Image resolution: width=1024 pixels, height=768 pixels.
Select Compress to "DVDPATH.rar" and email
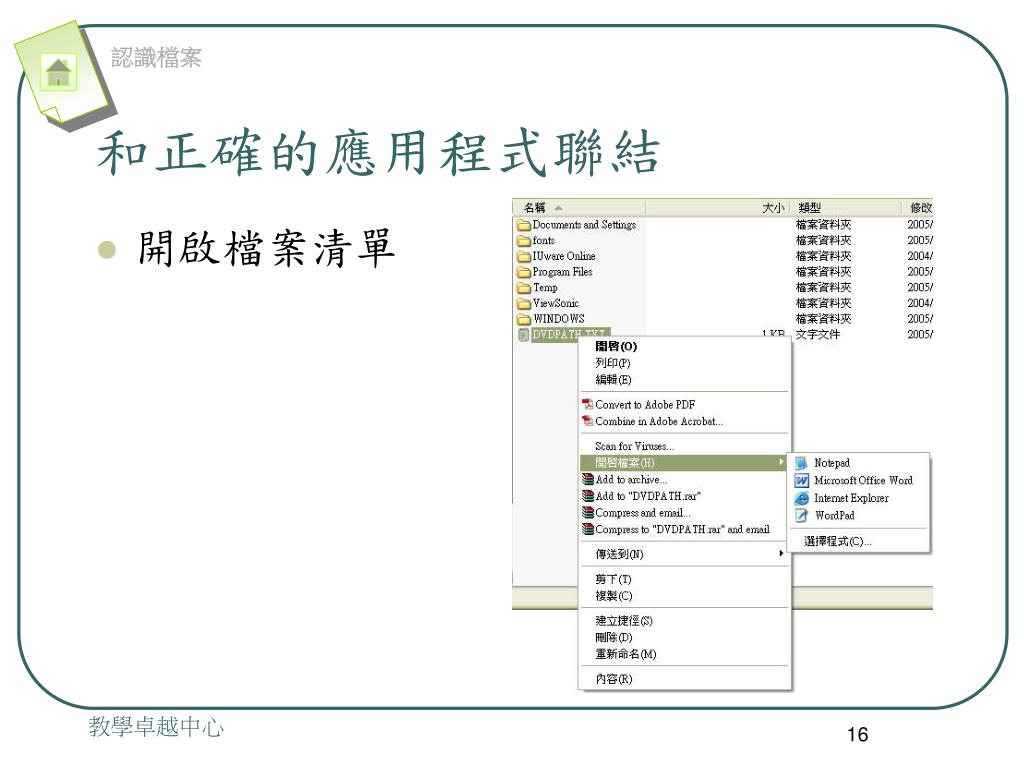(x=684, y=530)
